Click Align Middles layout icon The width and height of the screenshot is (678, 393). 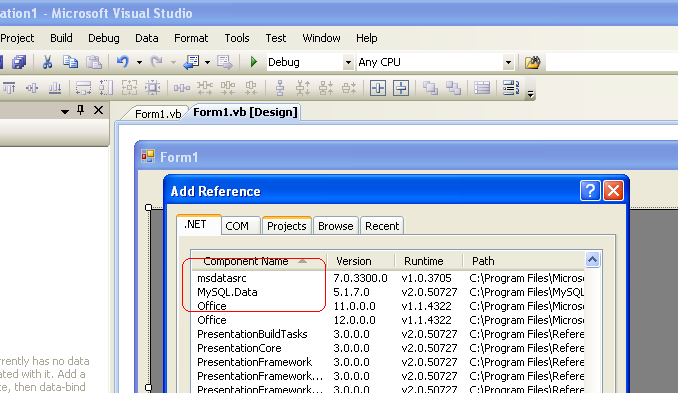tap(32, 88)
